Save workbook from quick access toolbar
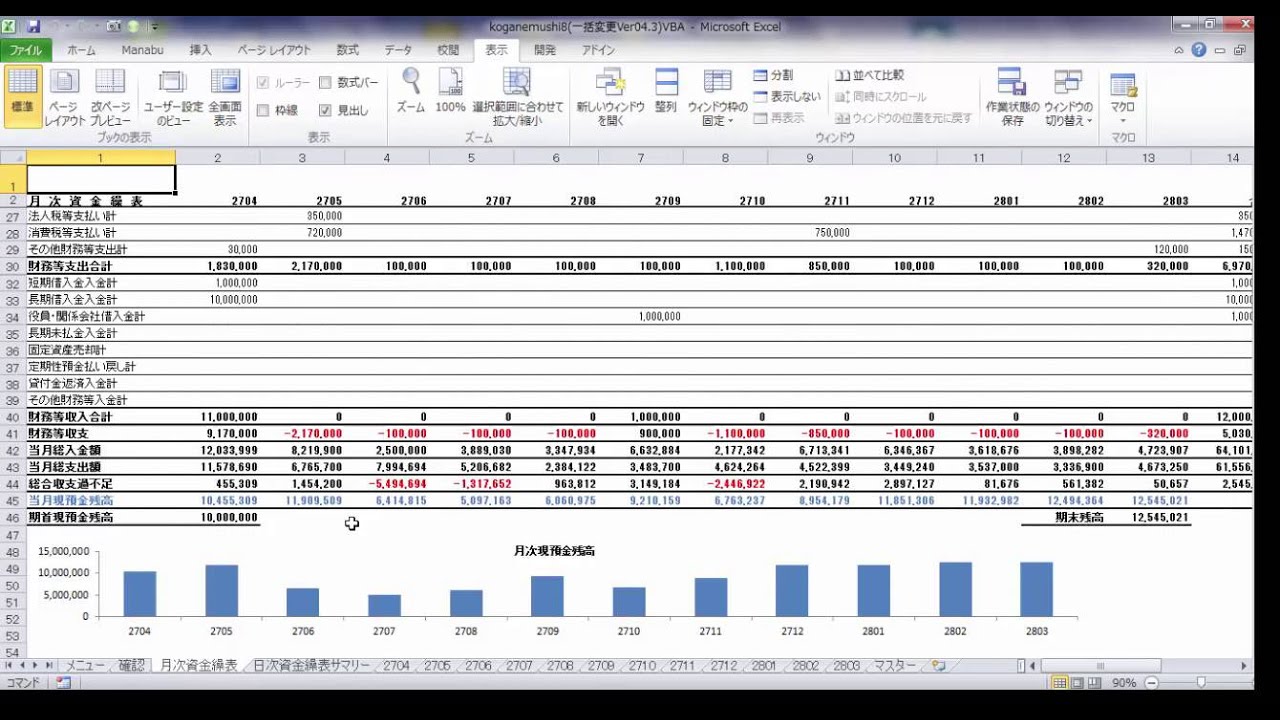 click(x=33, y=26)
